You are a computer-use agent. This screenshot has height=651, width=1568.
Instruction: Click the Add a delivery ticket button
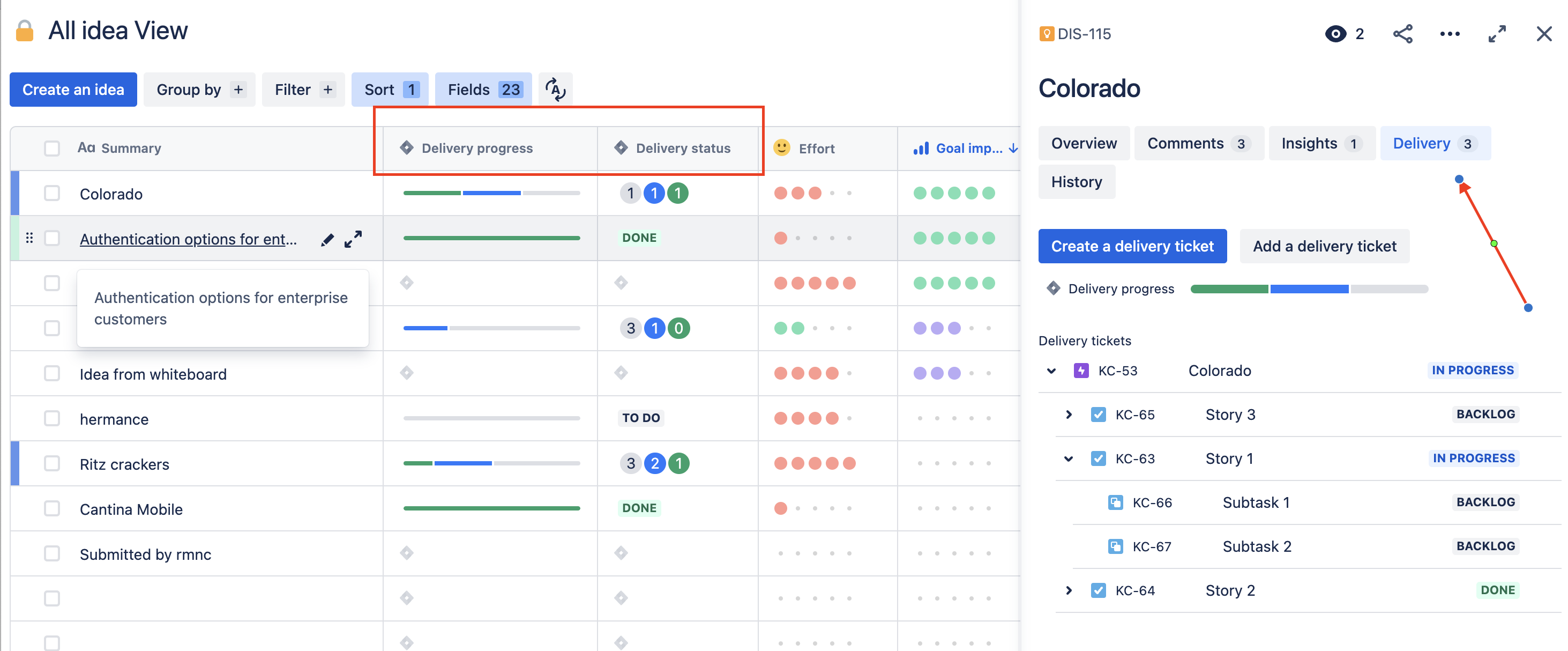(1325, 246)
